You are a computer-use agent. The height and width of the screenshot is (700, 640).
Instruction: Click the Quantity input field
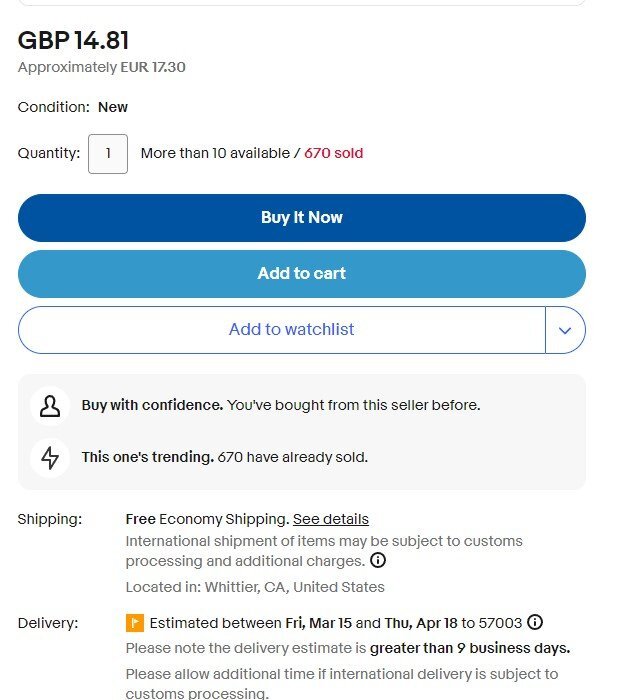pyautogui.click(x=108, y=154)
